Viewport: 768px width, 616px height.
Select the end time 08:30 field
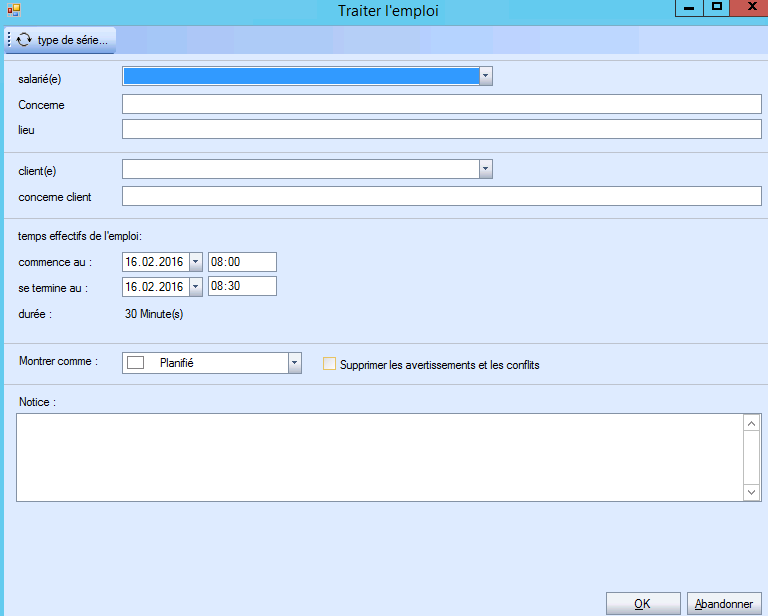(x=242, y=286)
